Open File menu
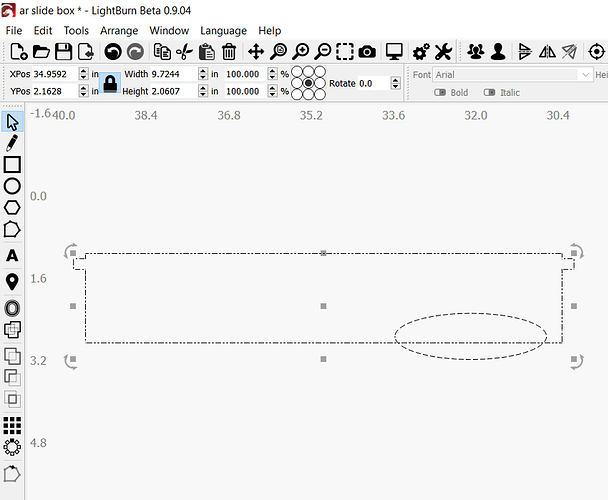 tap(14, 30)
